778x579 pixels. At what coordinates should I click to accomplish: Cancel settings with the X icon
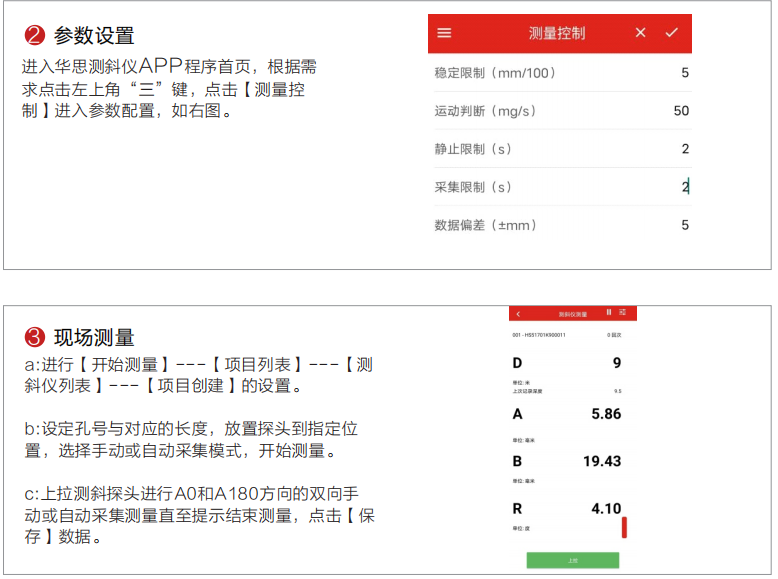641,33
